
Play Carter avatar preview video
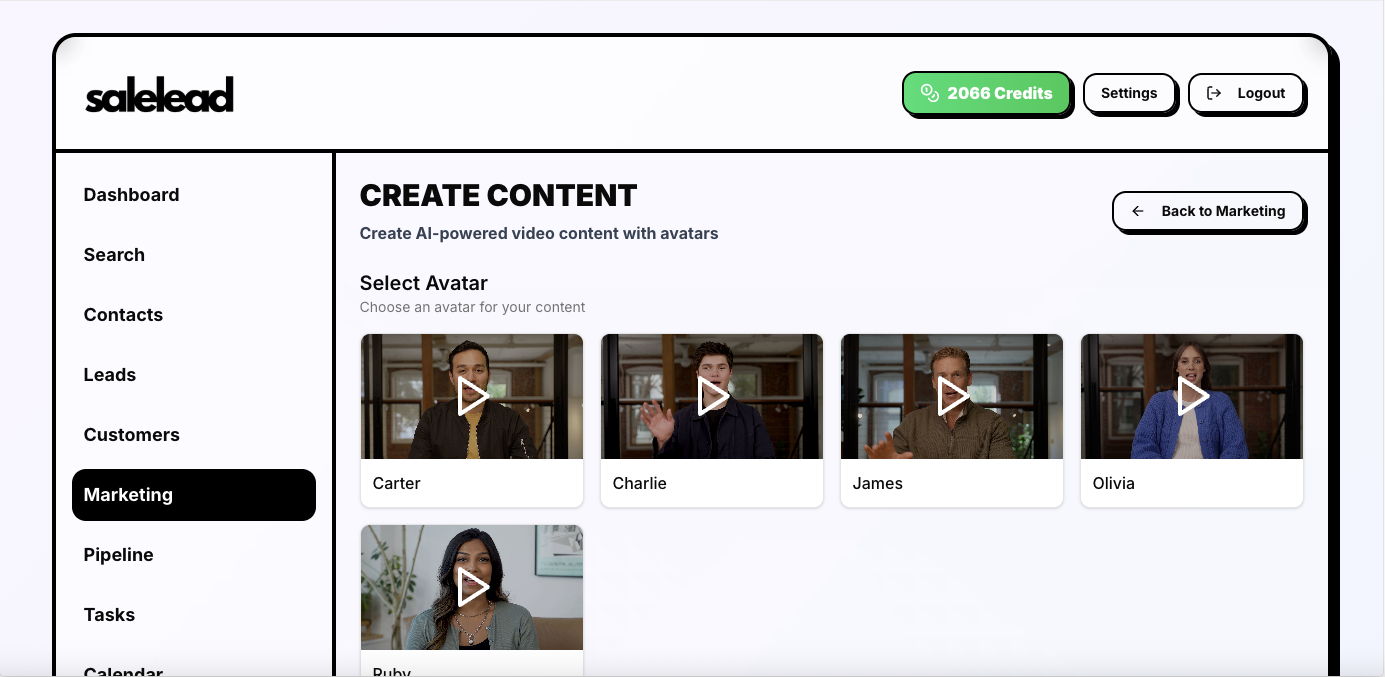coord(472,397)
